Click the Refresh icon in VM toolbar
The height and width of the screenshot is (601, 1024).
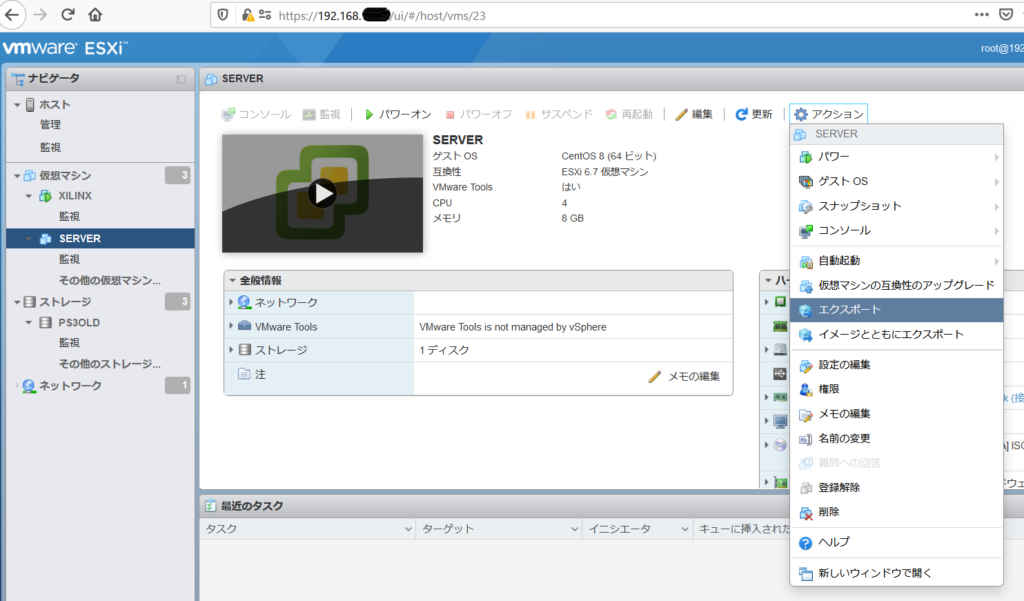click(741, 115)
